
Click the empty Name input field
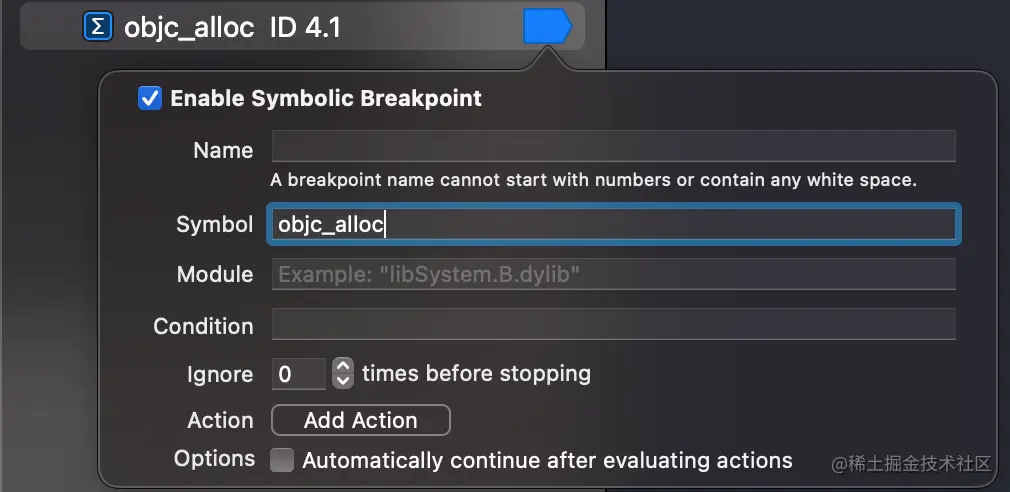click(613, 146)
